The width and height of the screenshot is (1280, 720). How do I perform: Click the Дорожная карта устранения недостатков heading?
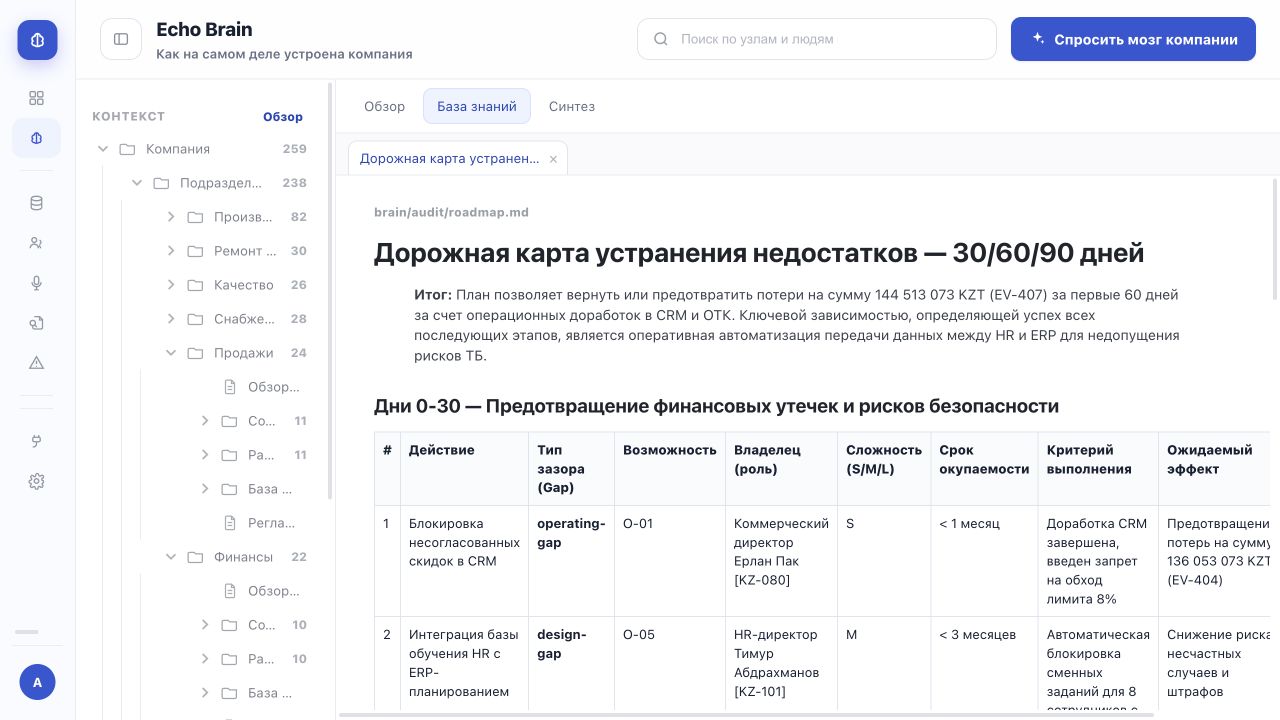(x=759, y=253)
